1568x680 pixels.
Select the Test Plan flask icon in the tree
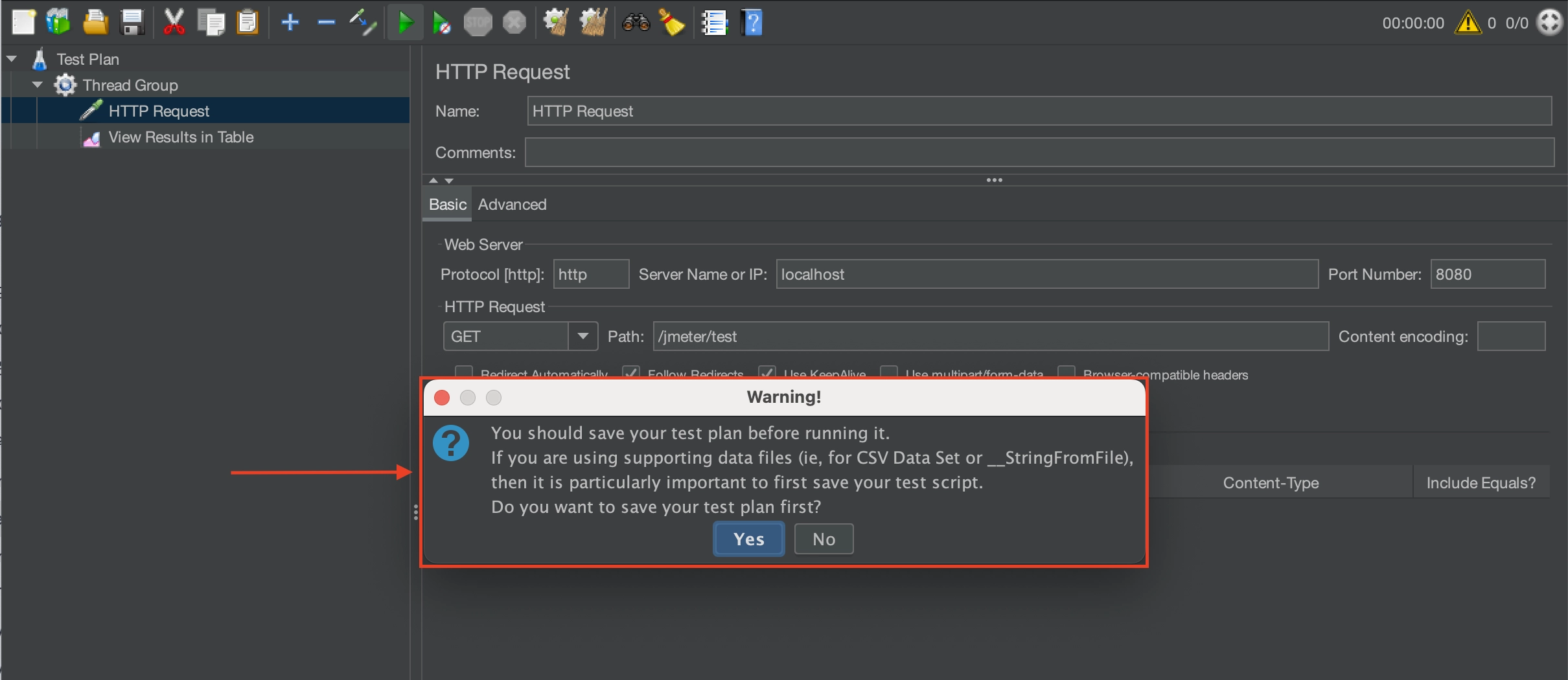40,59
